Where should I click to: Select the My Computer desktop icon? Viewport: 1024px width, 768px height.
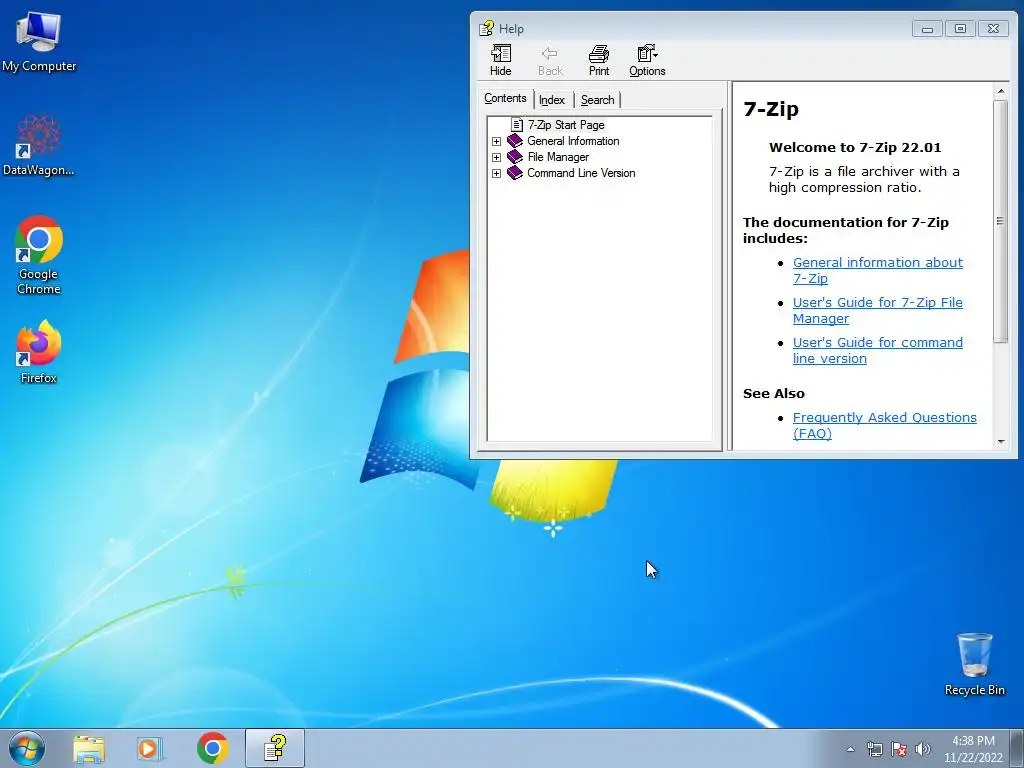39,41
